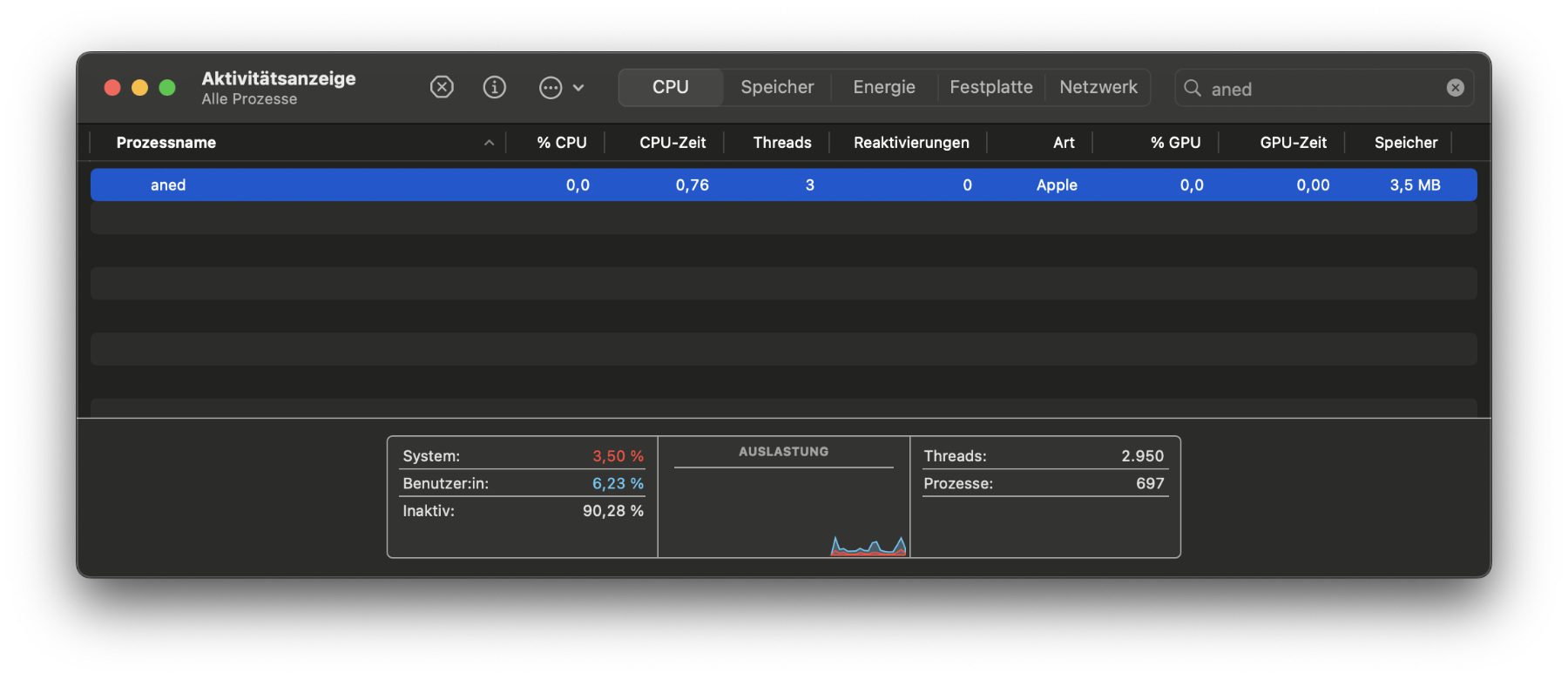Select the CPU tab
This screenshot has width=1568, height=679.
(x=670, y=87)
